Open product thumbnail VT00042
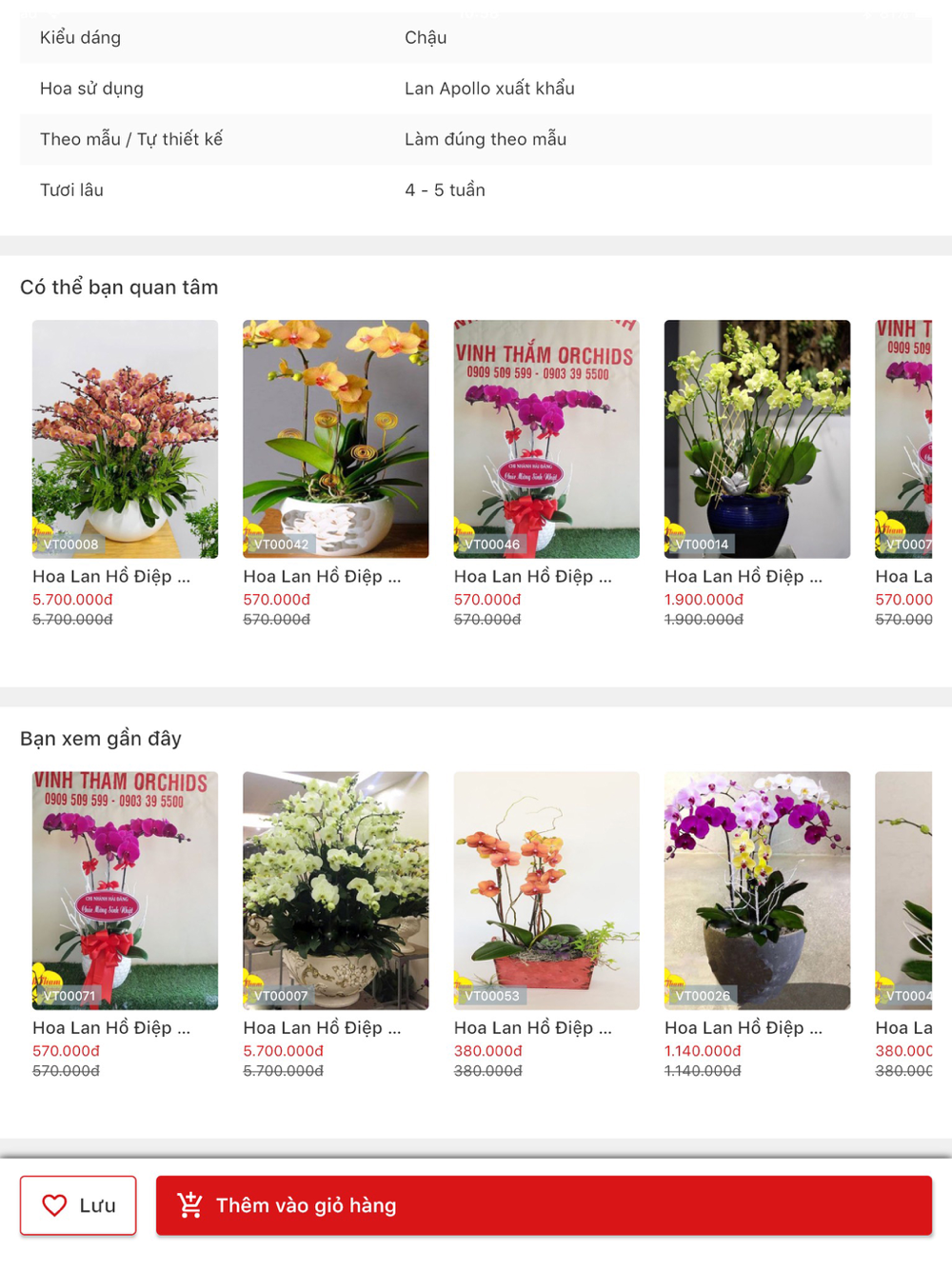The image size is (952, 1270). [x=335, y=439]
